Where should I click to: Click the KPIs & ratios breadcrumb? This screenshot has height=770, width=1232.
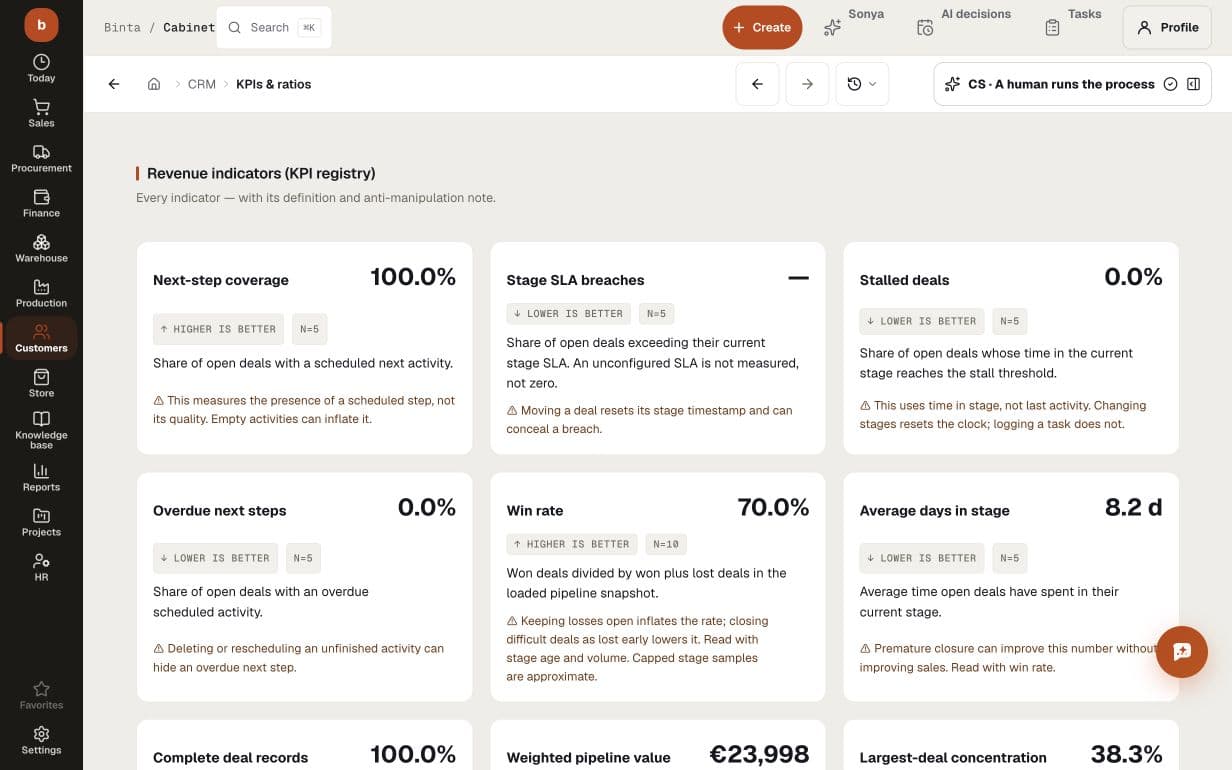pyautogui.click(x=273, y=84)
